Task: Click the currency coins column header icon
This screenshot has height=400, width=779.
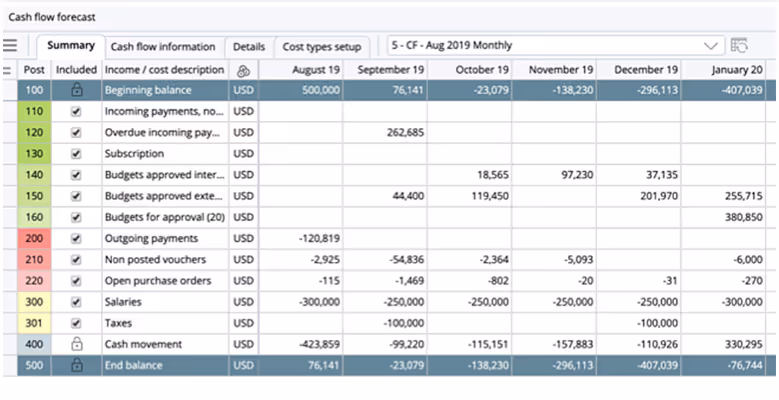Action: coord(243,71)
